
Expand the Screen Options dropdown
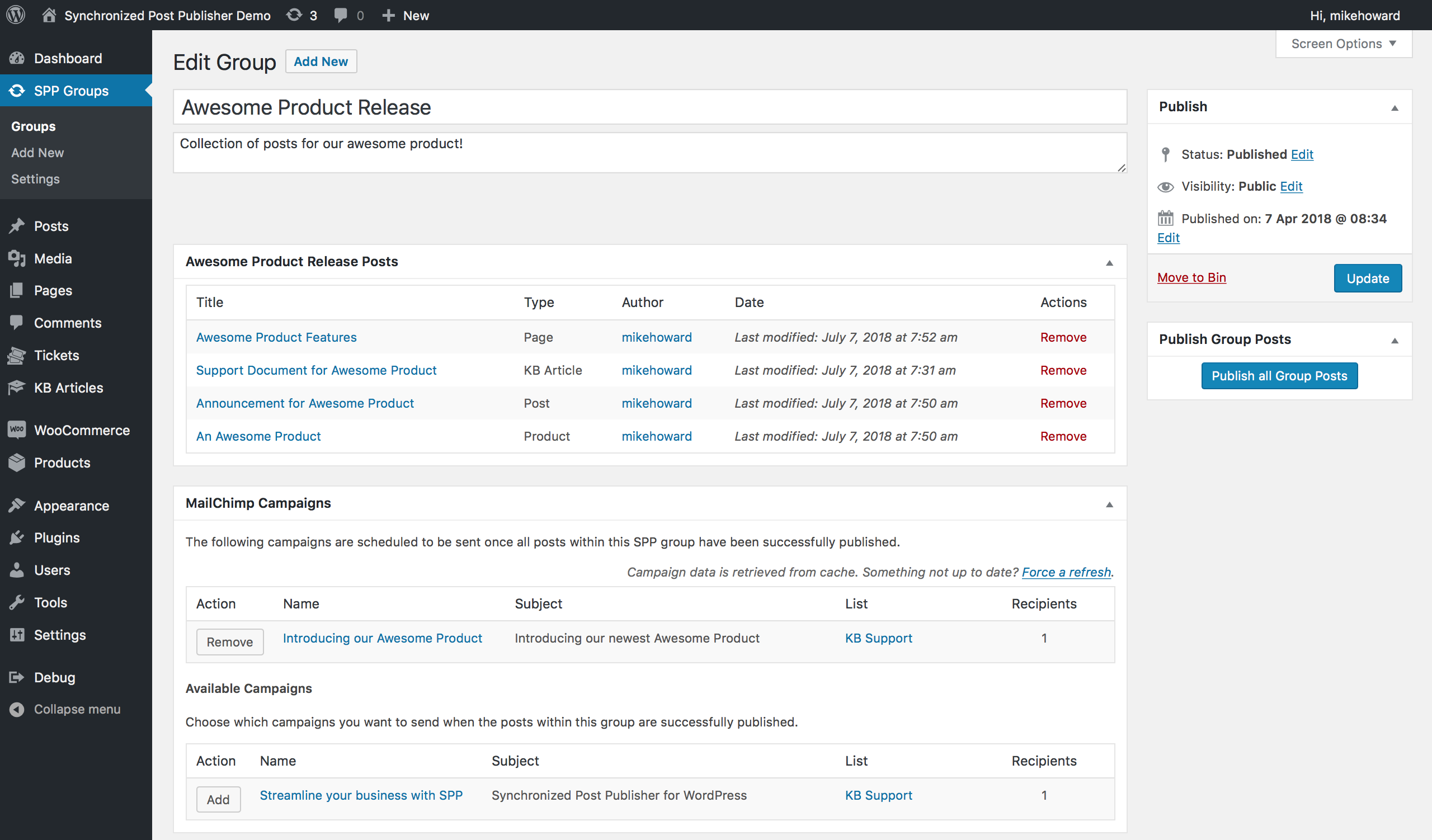tap(1344, 44)
